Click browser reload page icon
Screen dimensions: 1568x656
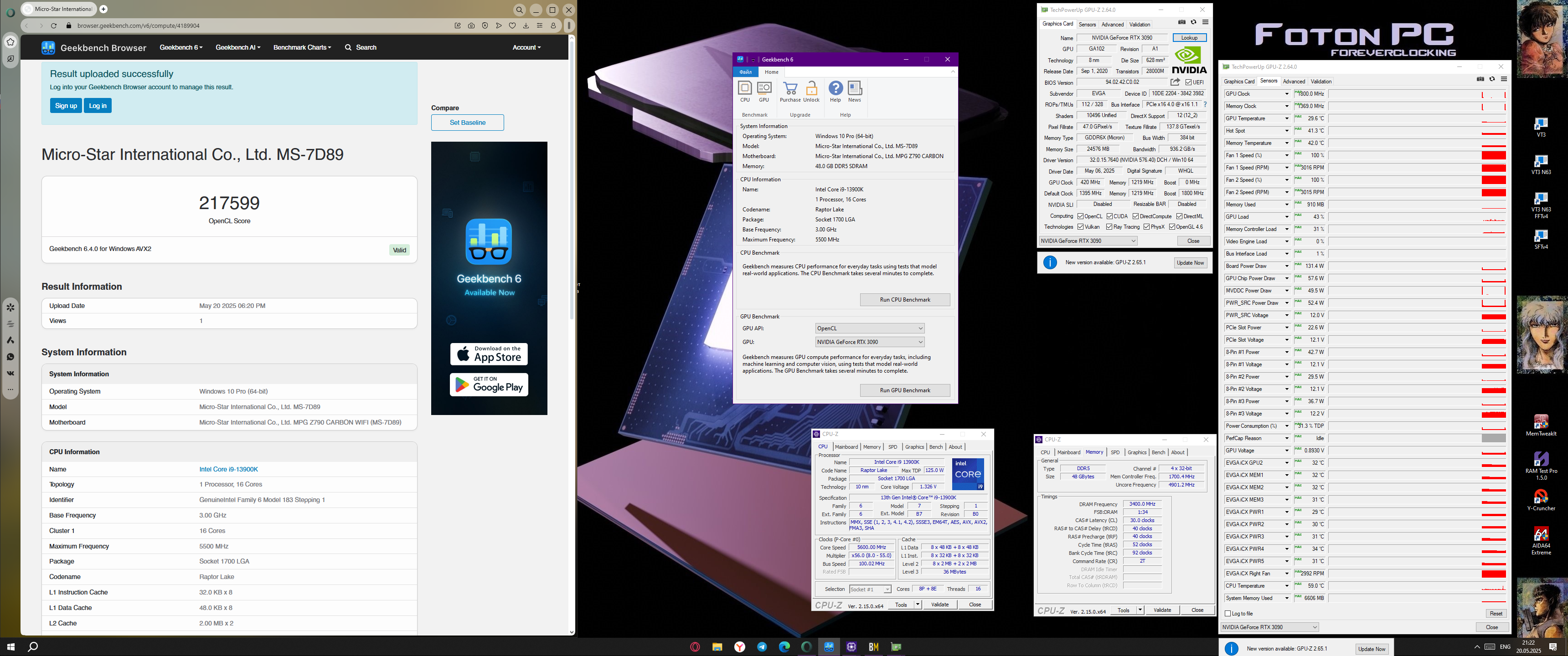pos(54,26)
